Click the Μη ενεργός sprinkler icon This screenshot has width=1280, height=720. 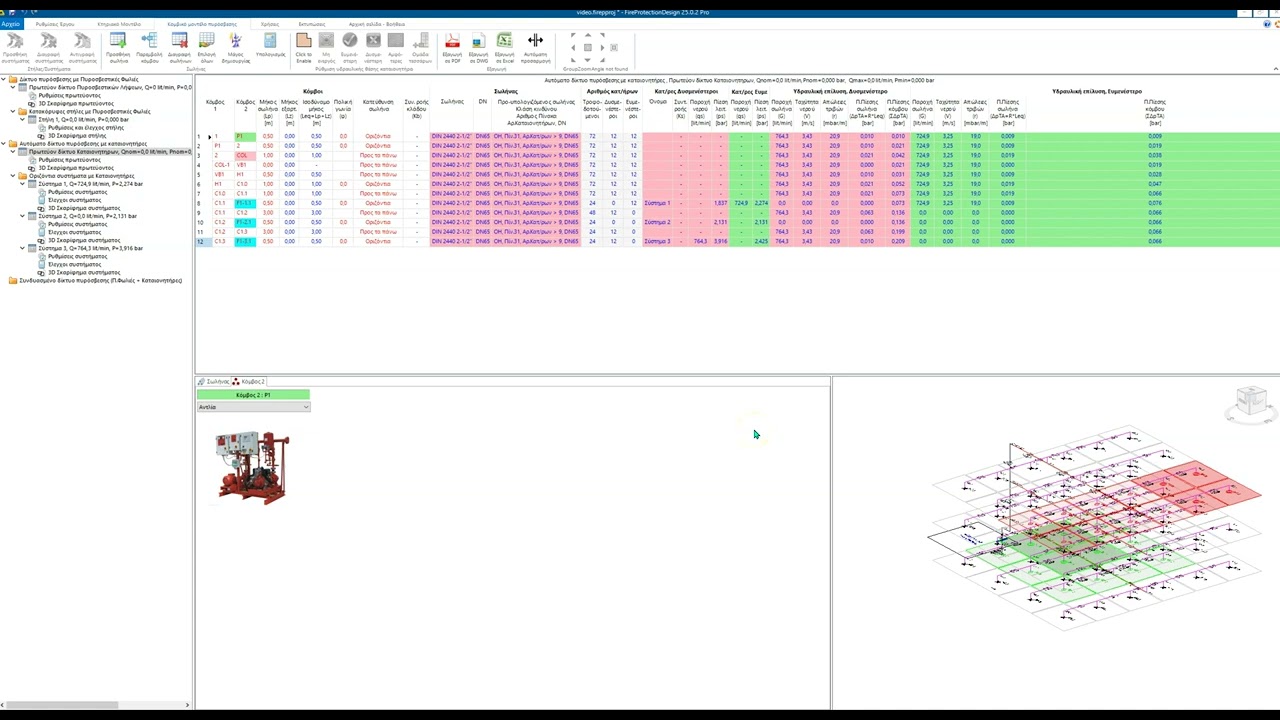point(326,47)
